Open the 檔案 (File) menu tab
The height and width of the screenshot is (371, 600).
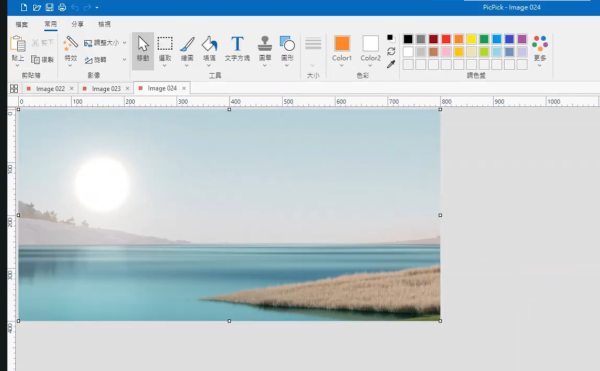click(21, 24)
